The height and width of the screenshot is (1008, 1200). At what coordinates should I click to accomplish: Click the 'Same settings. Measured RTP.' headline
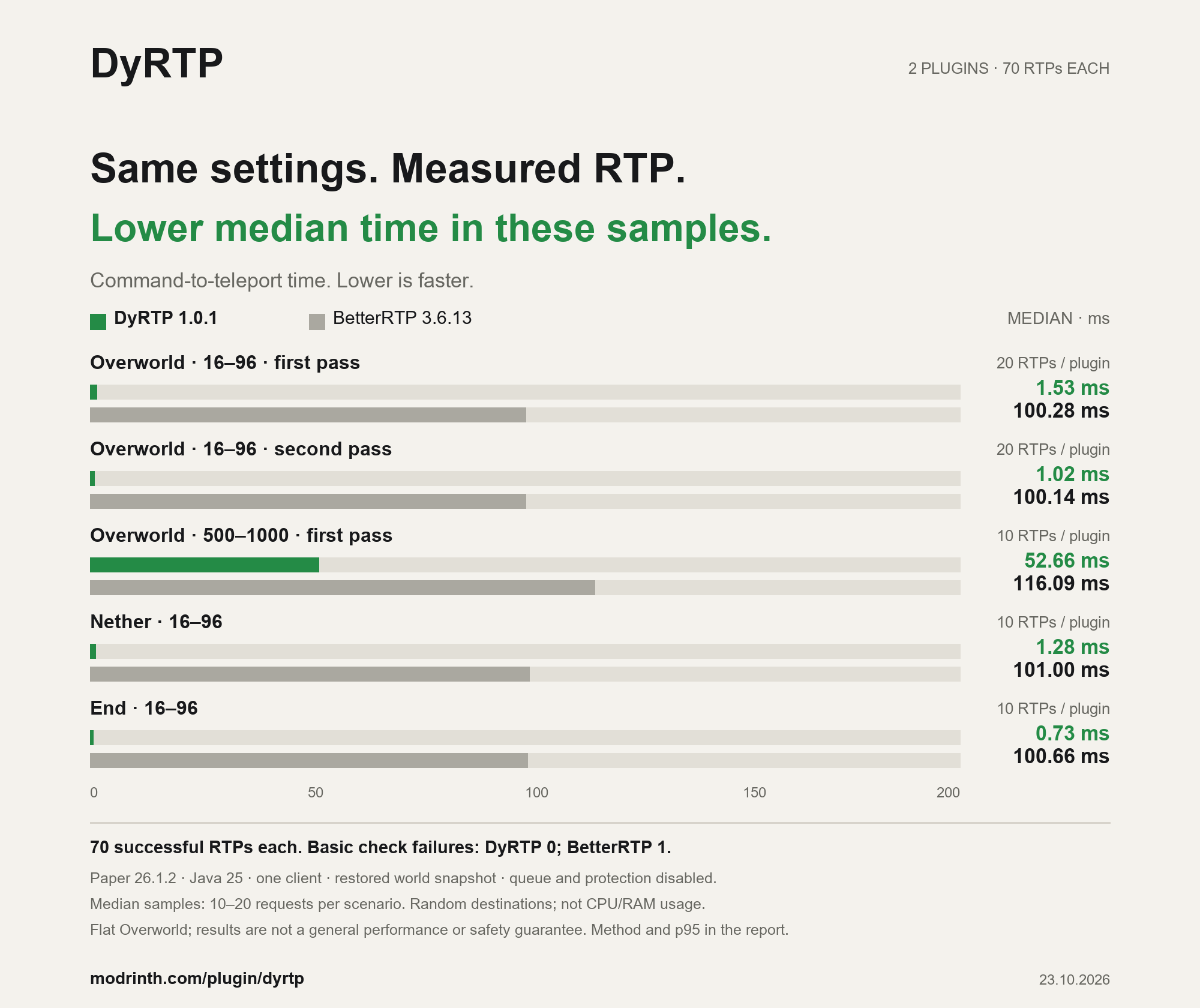(x=388, y=169)
